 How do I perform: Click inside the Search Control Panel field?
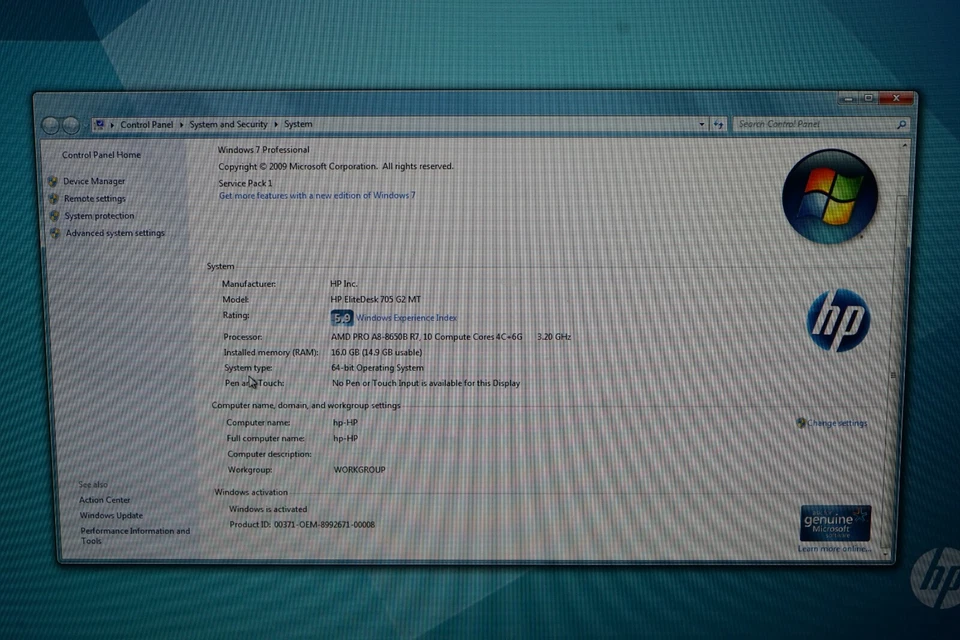810,124
